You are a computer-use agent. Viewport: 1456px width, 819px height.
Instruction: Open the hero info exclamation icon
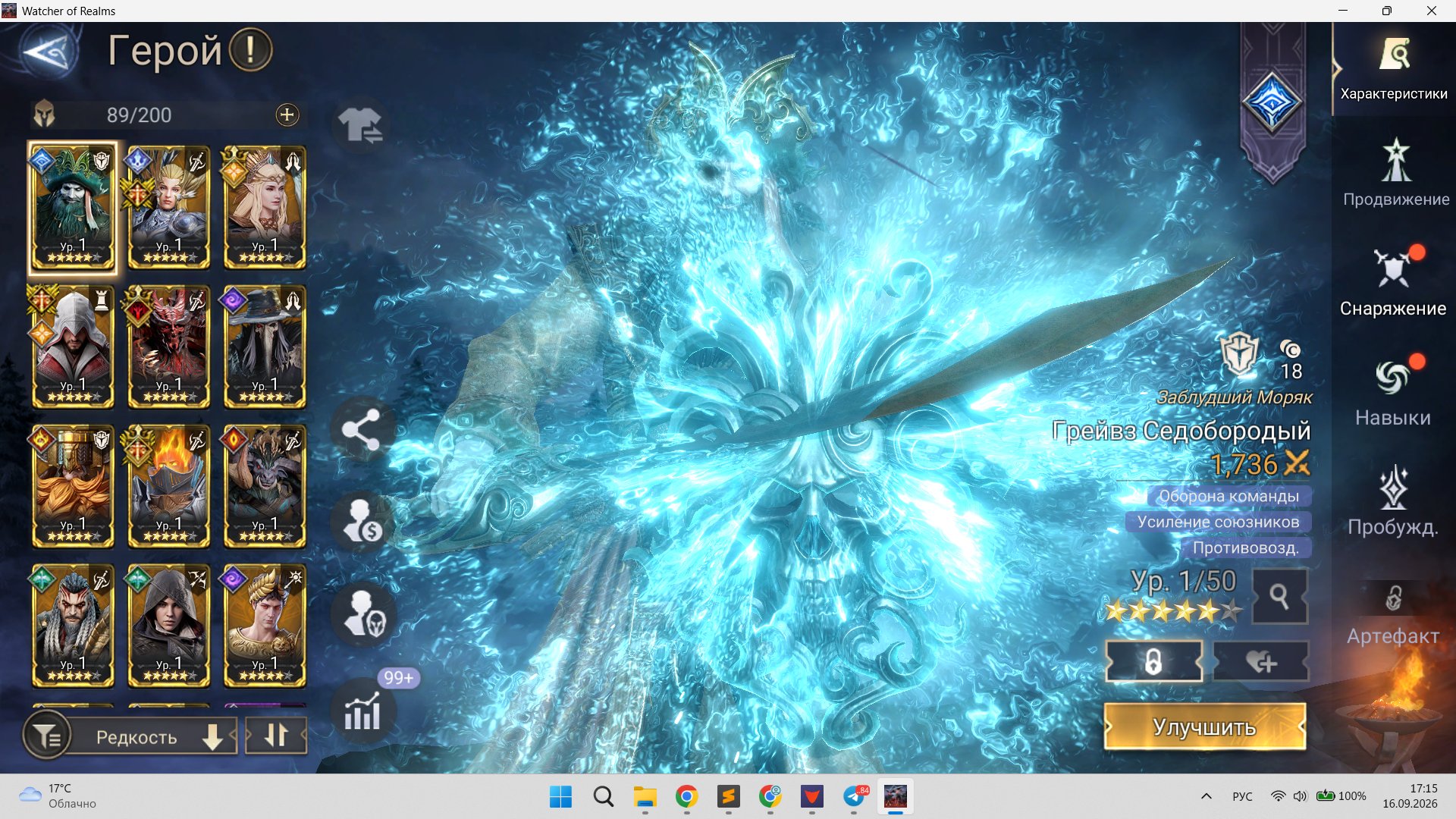pos(250,50)
